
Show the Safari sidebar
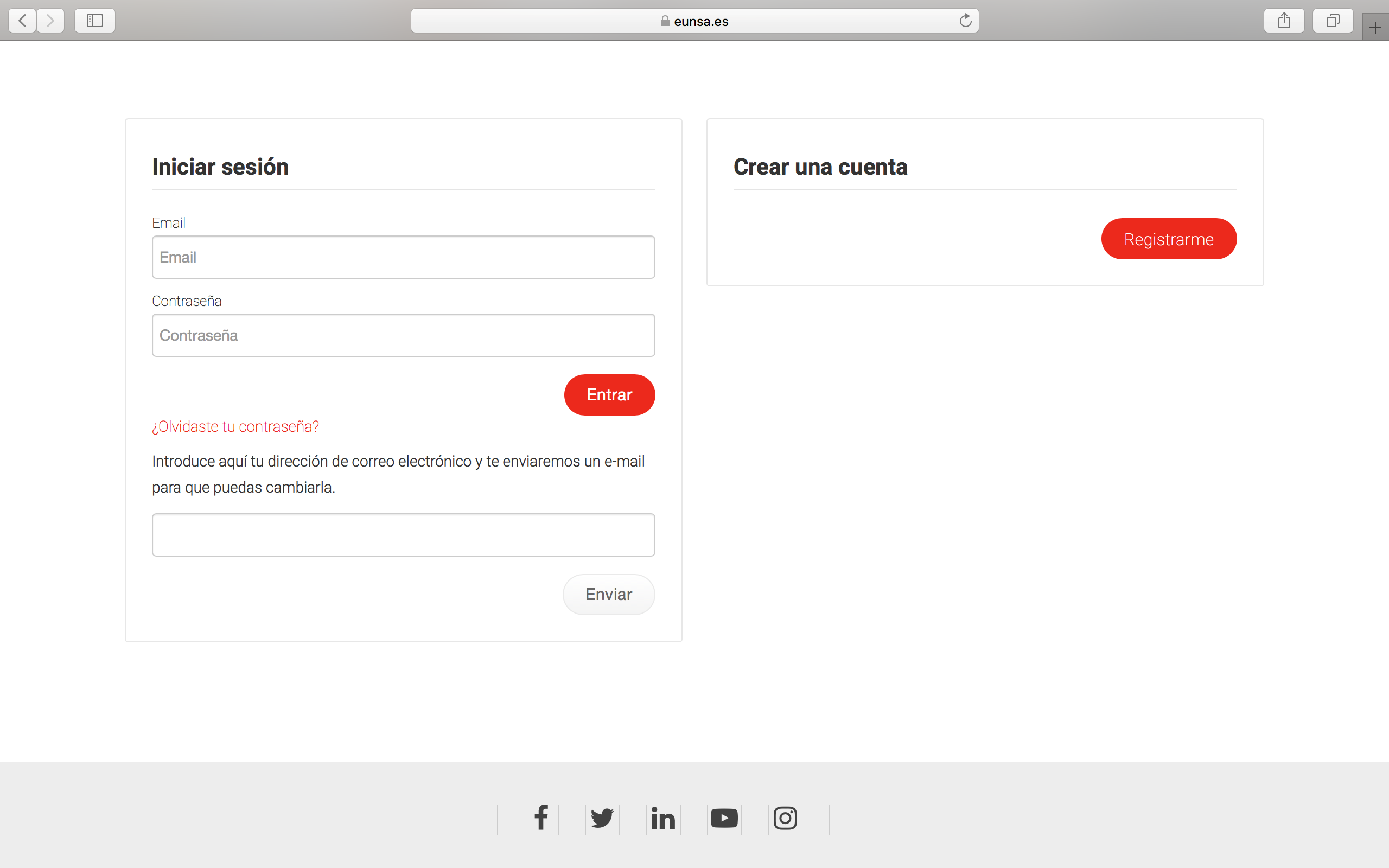95,21
